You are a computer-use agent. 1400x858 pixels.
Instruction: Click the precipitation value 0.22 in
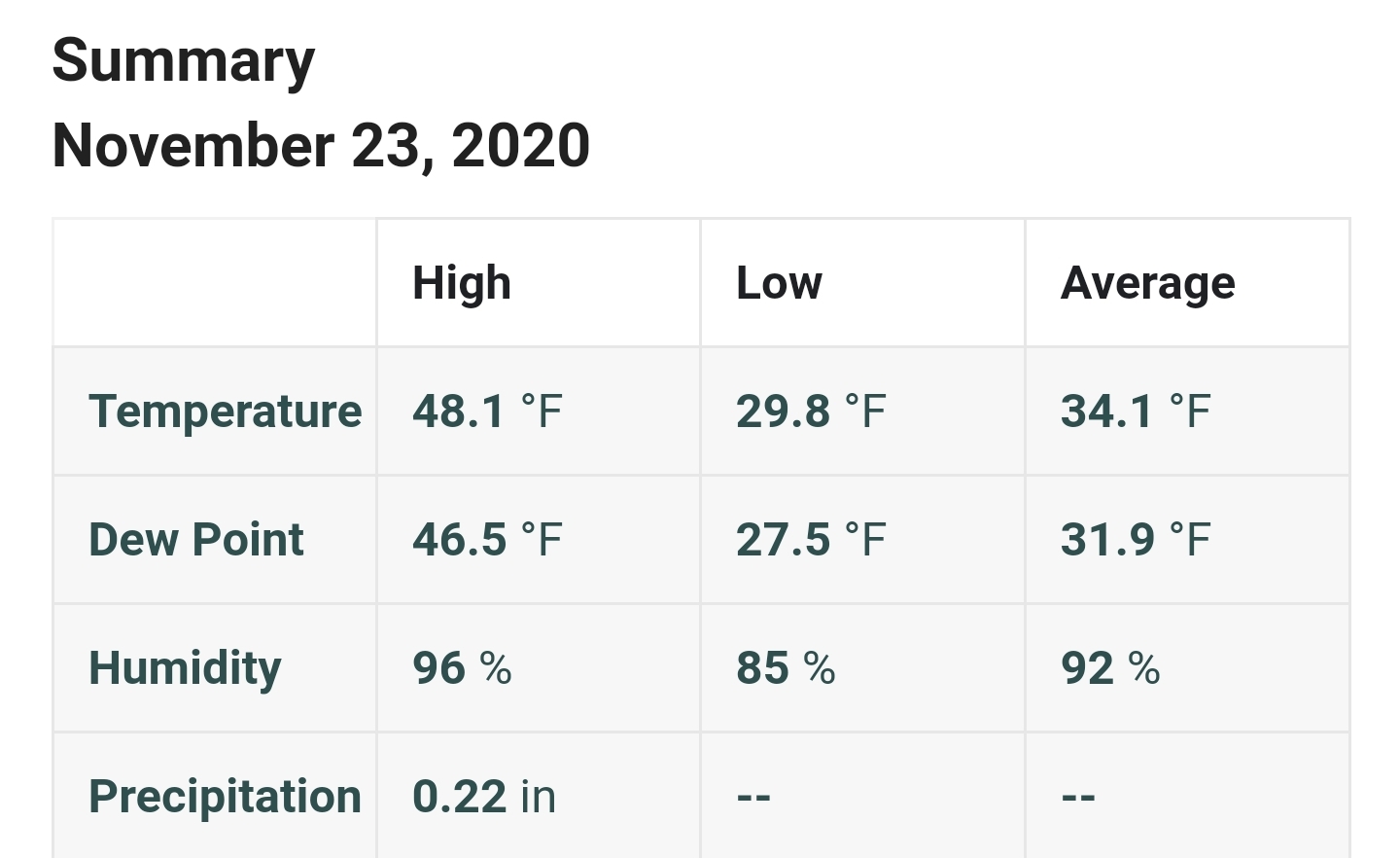pyautogui.click(x=484, y=797)
